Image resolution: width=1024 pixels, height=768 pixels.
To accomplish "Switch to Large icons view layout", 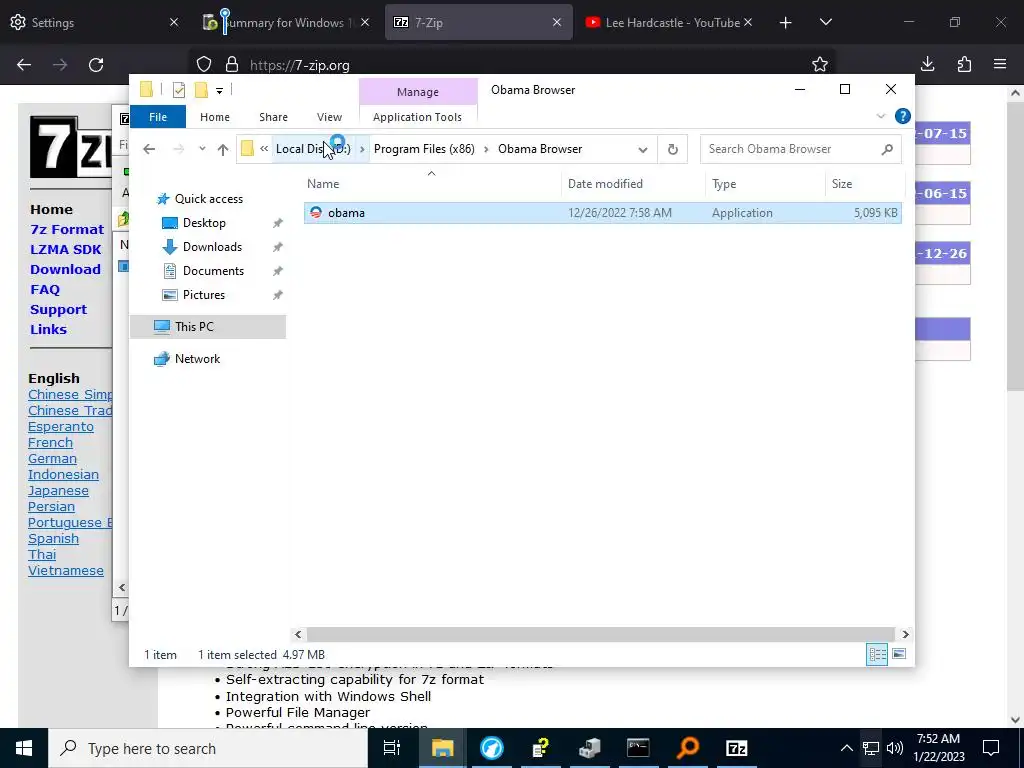I will coord(899,654).
